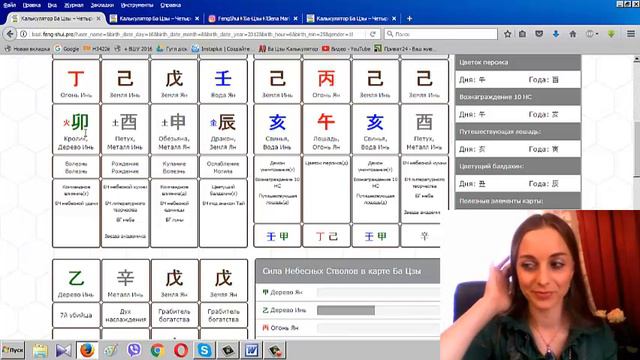Open the Ба Цзы Калькулятор bookmark

[288, 49]
